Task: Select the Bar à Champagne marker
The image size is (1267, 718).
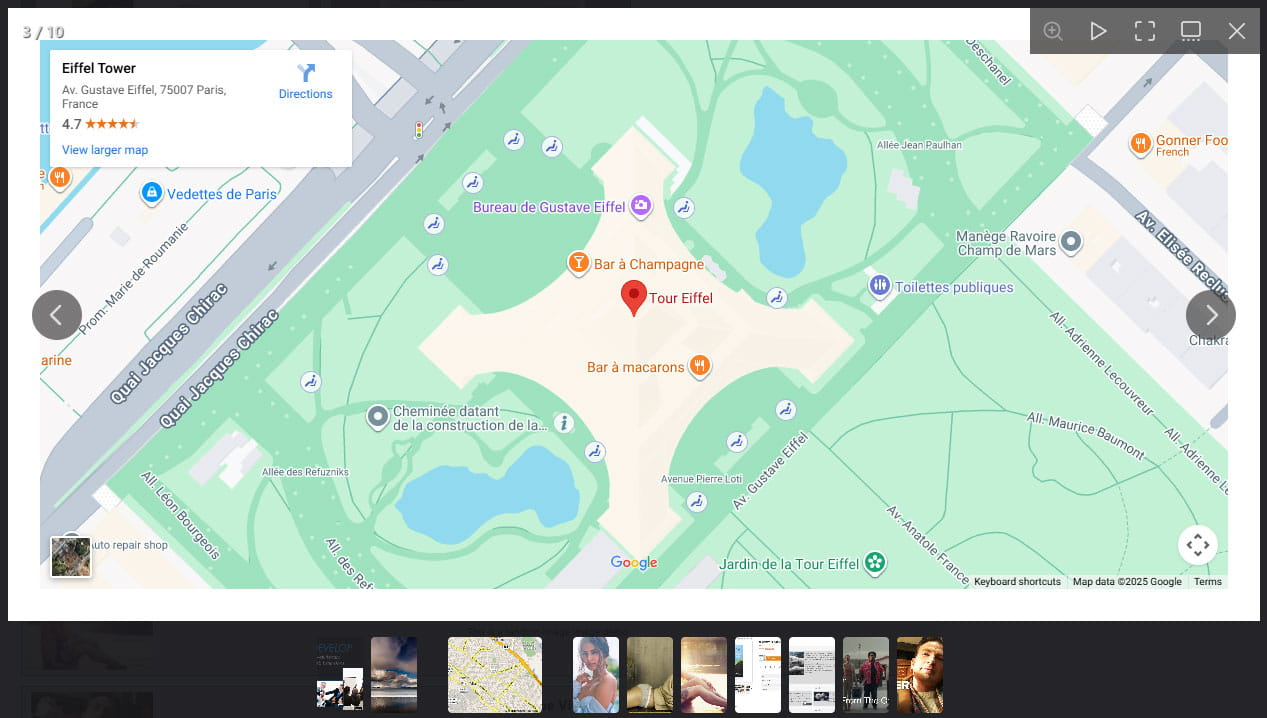Action: pyautogui.click(x=578, y=263)
